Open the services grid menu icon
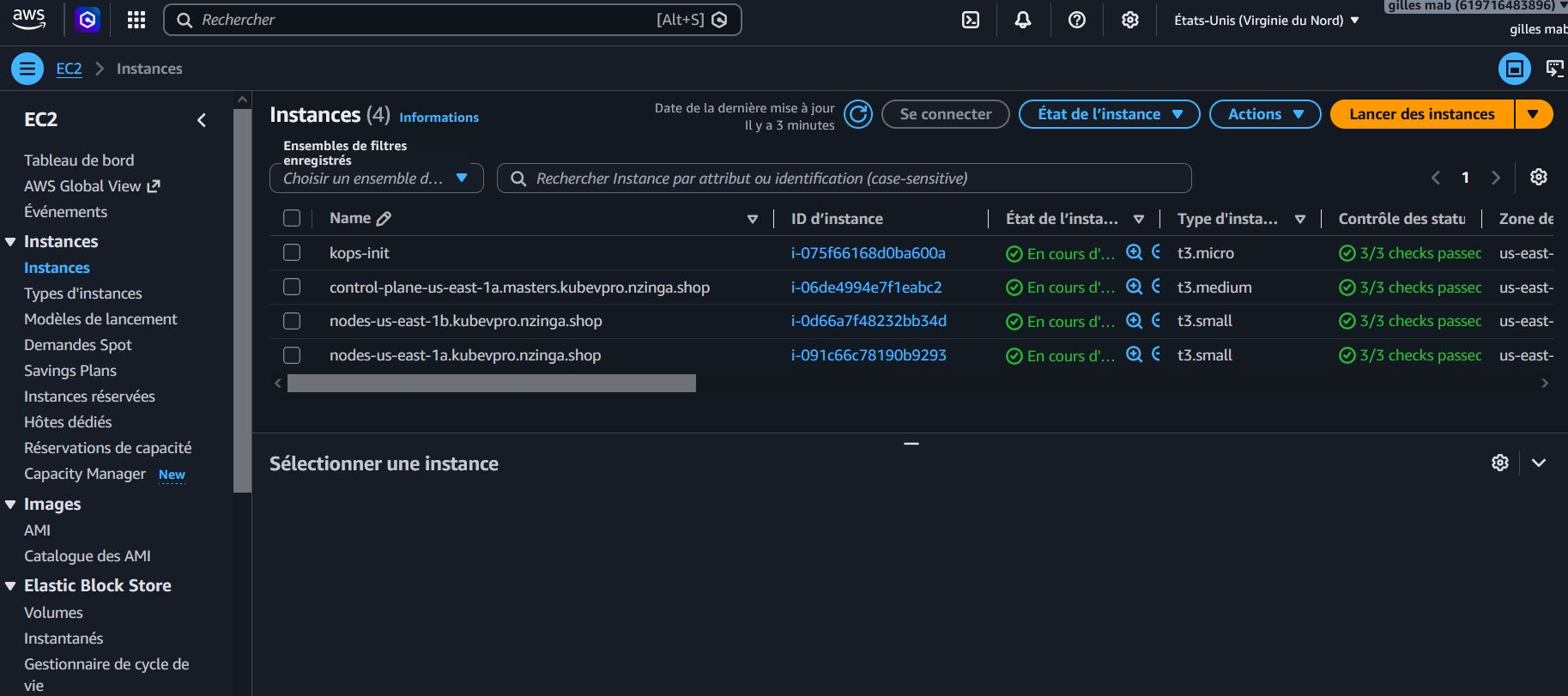Image resolution: width=1568 pixels, height=696 pixels. (136, 20)
